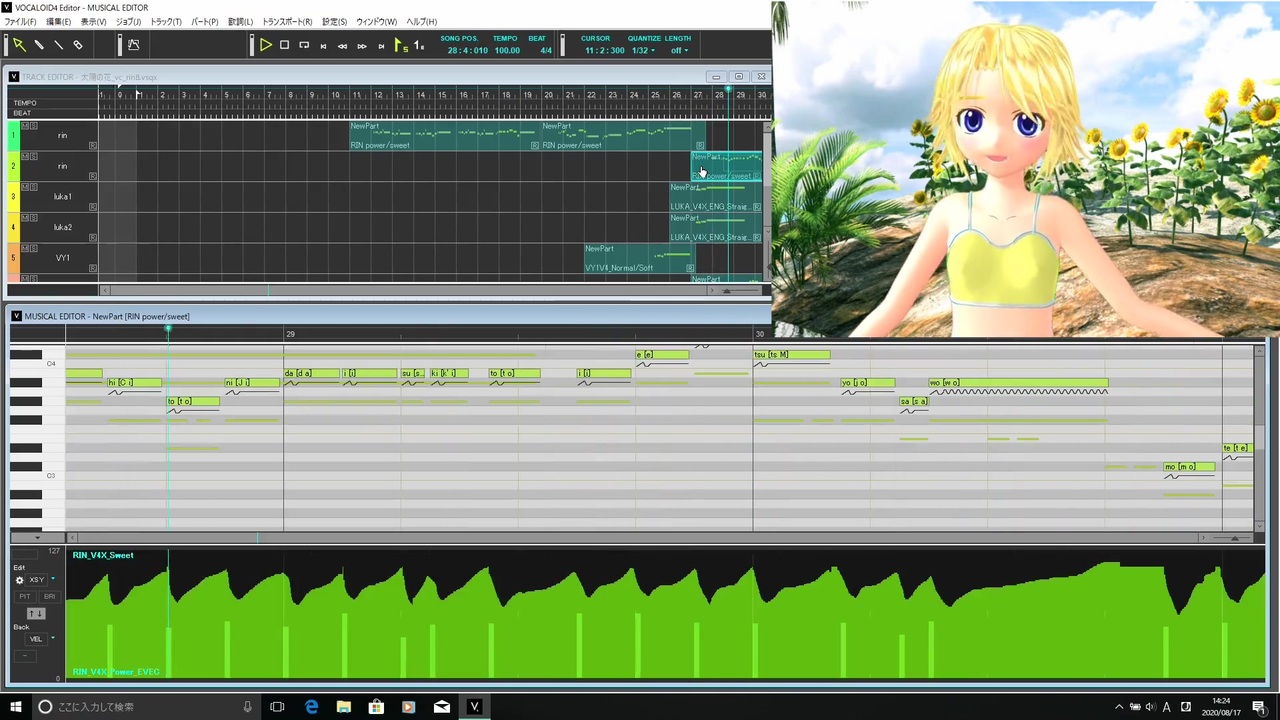This screenshot has width=1280, height=720.
Task: Solo the luka2 track
Action: pyautogui.click(x=33, y=217)
